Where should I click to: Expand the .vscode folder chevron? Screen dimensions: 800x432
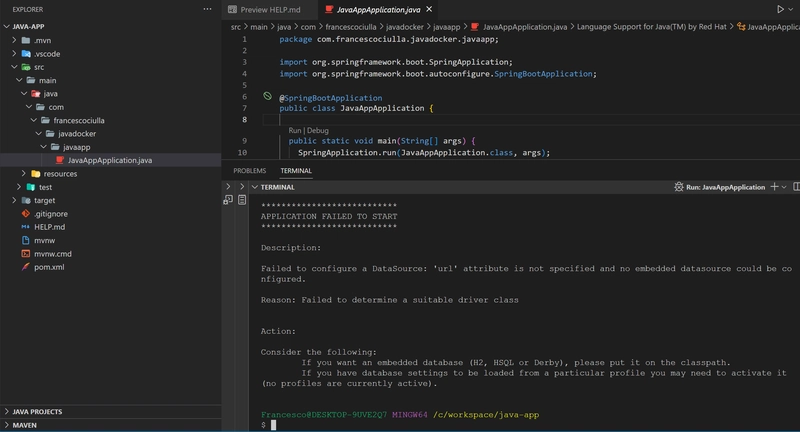point(14,53)
